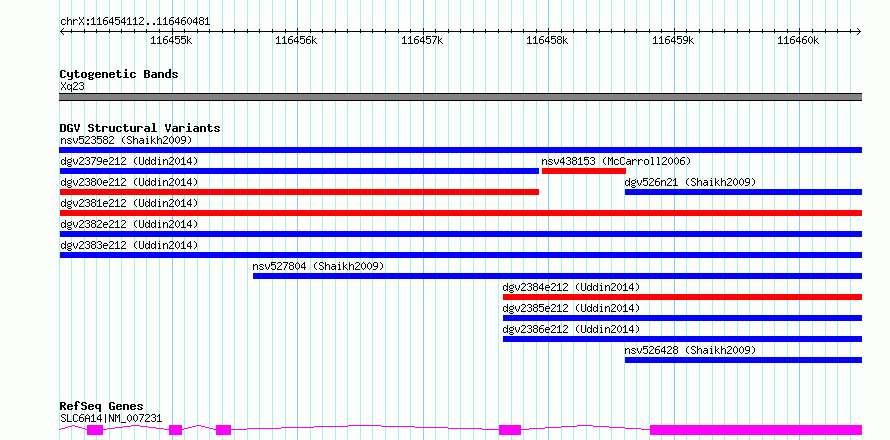Click the dgv2384e212 (Uddin2014) label

point(572,287)
